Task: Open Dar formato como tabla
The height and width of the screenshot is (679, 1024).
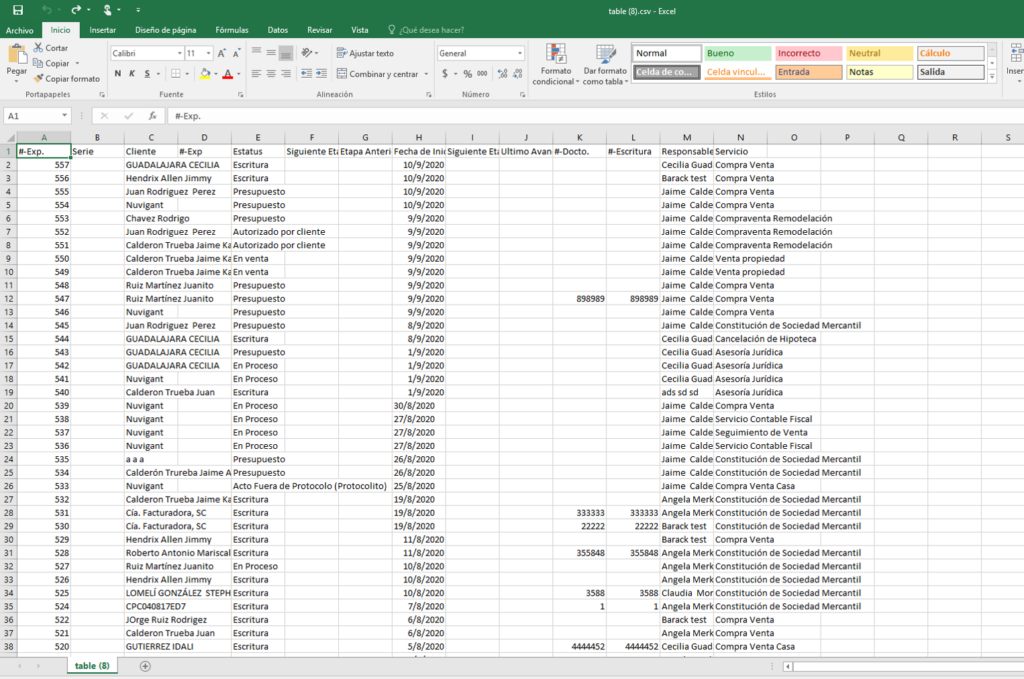Action: [605, 64]
